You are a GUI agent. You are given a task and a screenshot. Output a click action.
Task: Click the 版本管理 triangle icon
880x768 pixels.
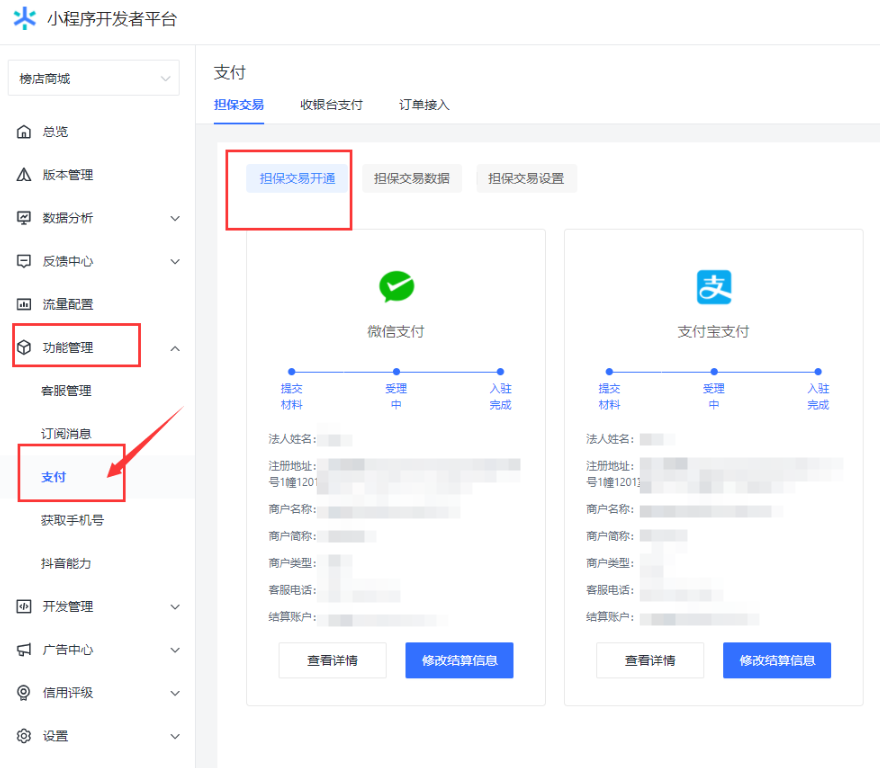pos(24,175)
